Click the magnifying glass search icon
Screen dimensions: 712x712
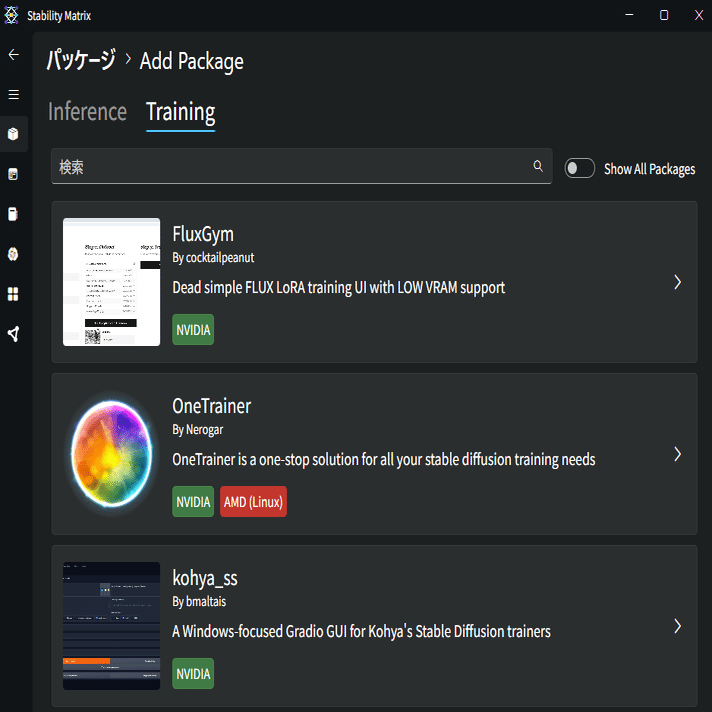pos(538,167)
